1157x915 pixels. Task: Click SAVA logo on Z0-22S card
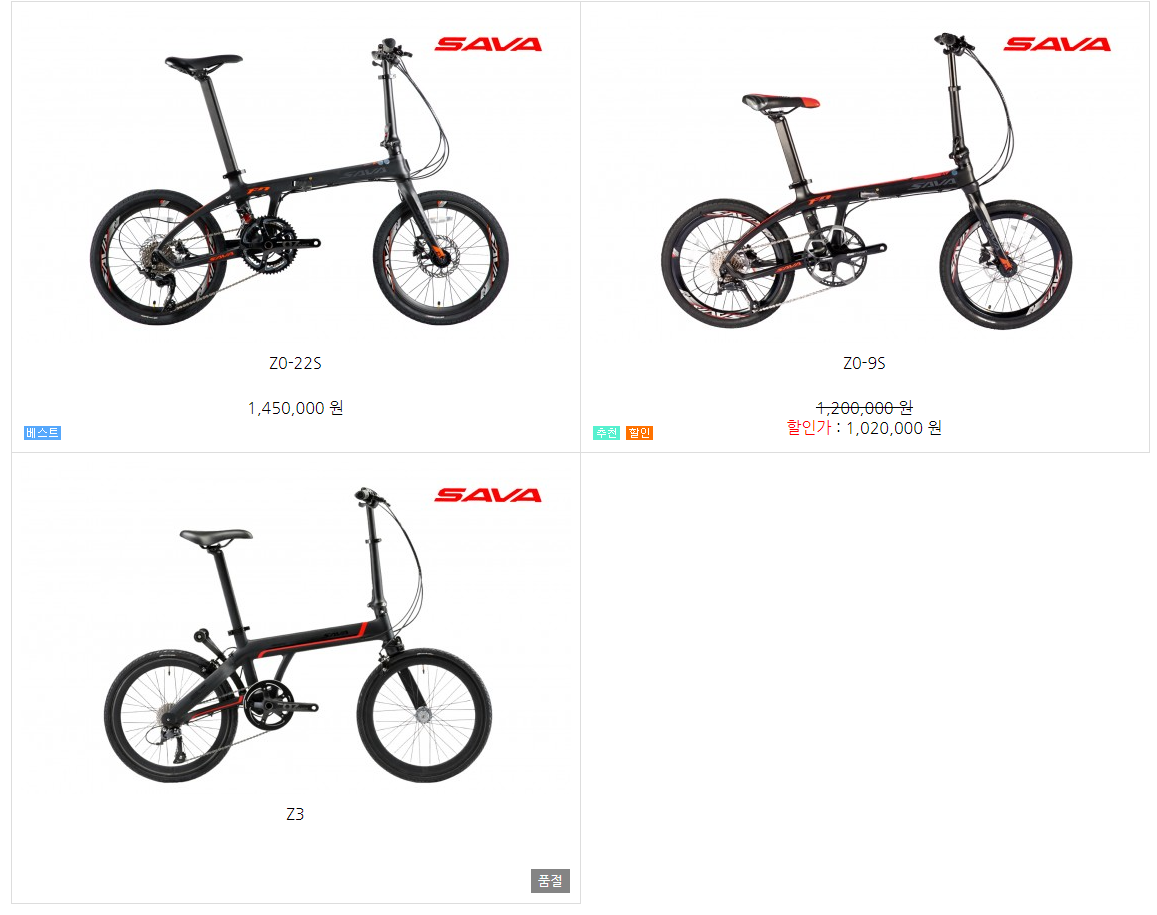(x=488, y=44)
